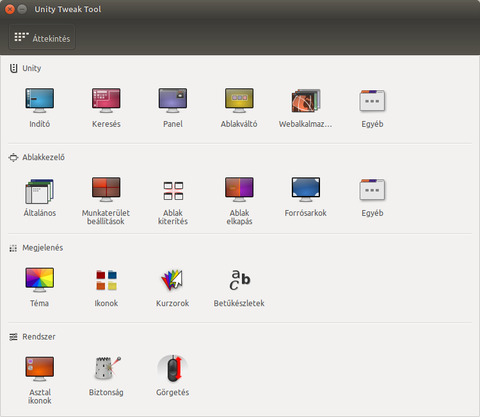Click the Áttekintés overview button

coord(42,37)
